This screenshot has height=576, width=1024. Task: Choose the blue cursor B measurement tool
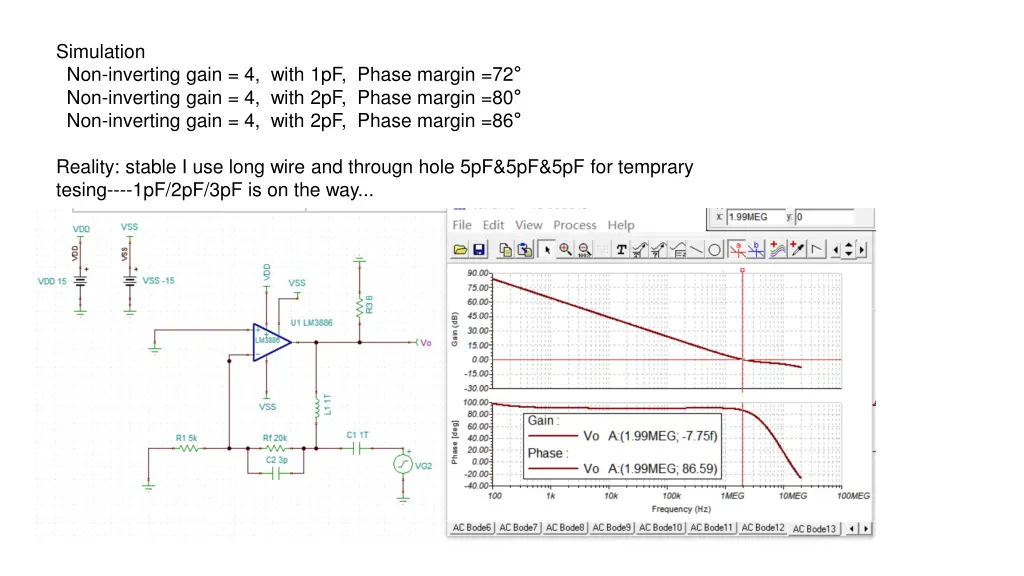coord(754,250)
